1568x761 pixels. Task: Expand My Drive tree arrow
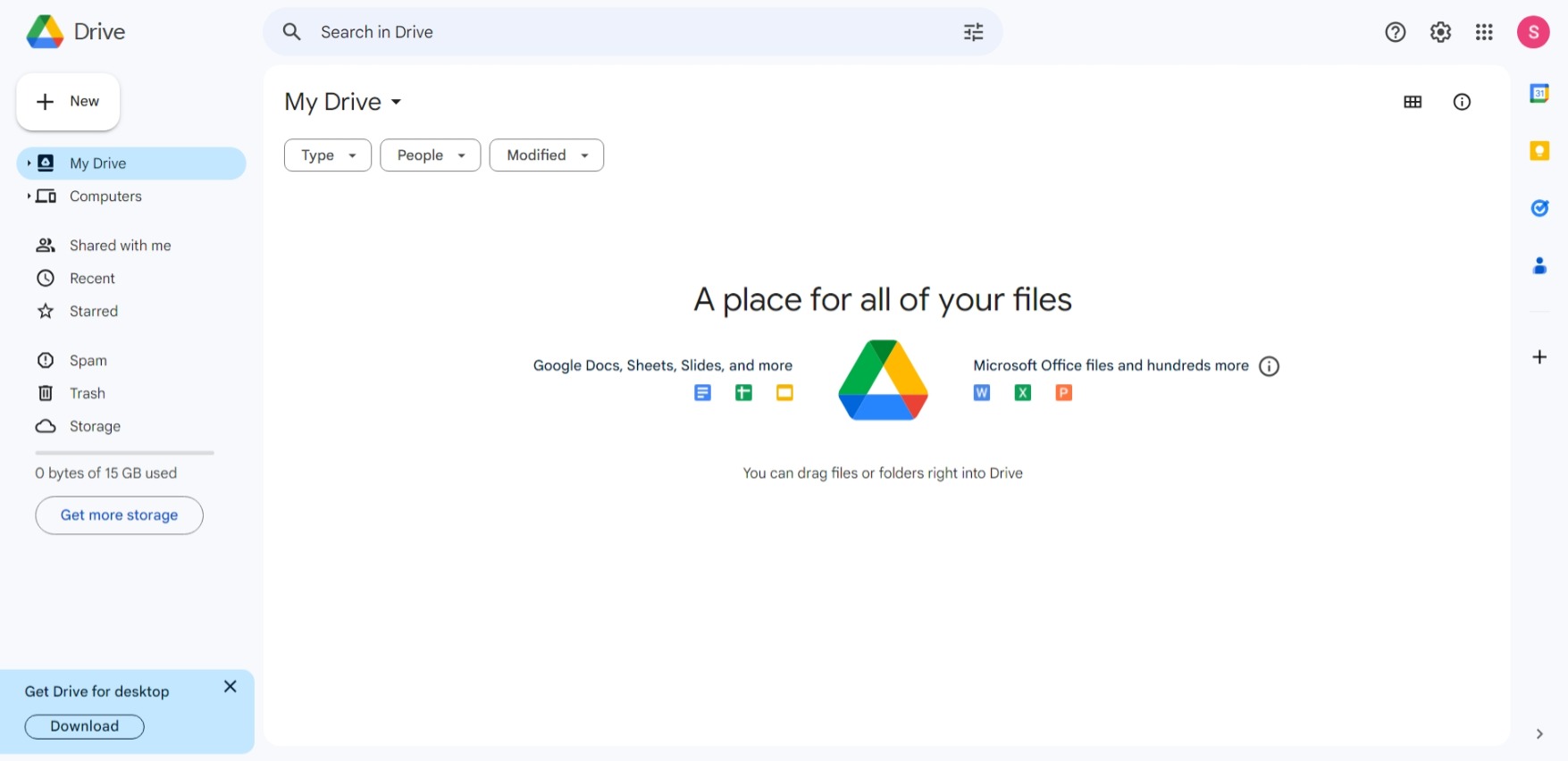29,163
